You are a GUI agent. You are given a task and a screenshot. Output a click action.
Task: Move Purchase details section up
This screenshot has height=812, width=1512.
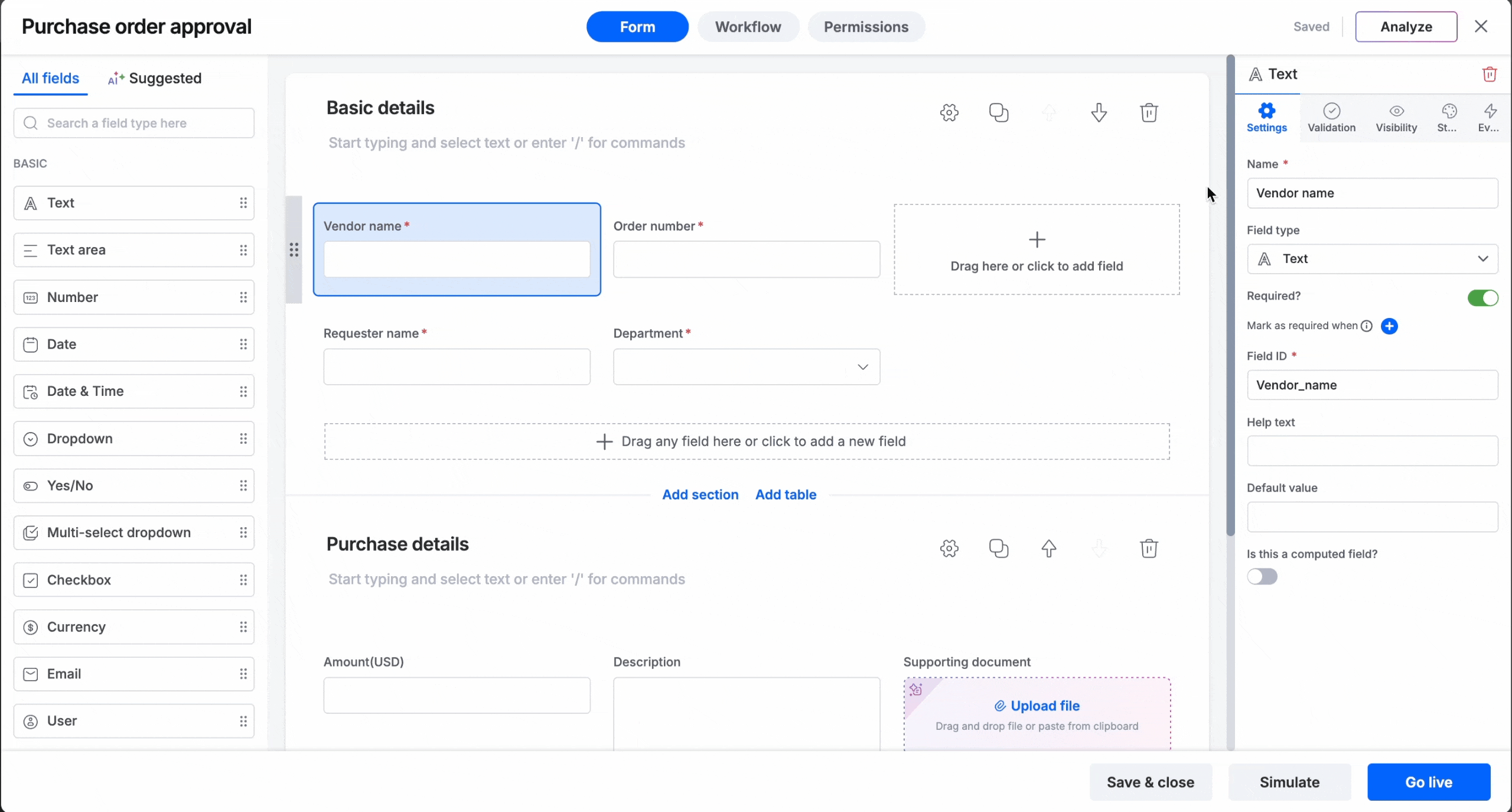1048,548
